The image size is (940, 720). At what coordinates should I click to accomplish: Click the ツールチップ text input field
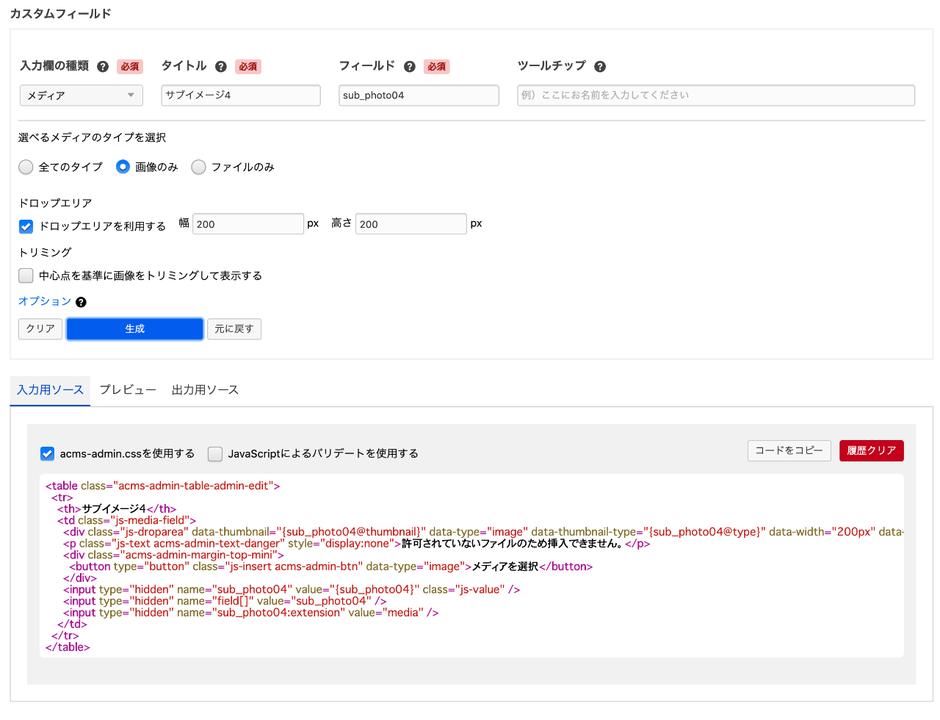(x=715, y=96)
